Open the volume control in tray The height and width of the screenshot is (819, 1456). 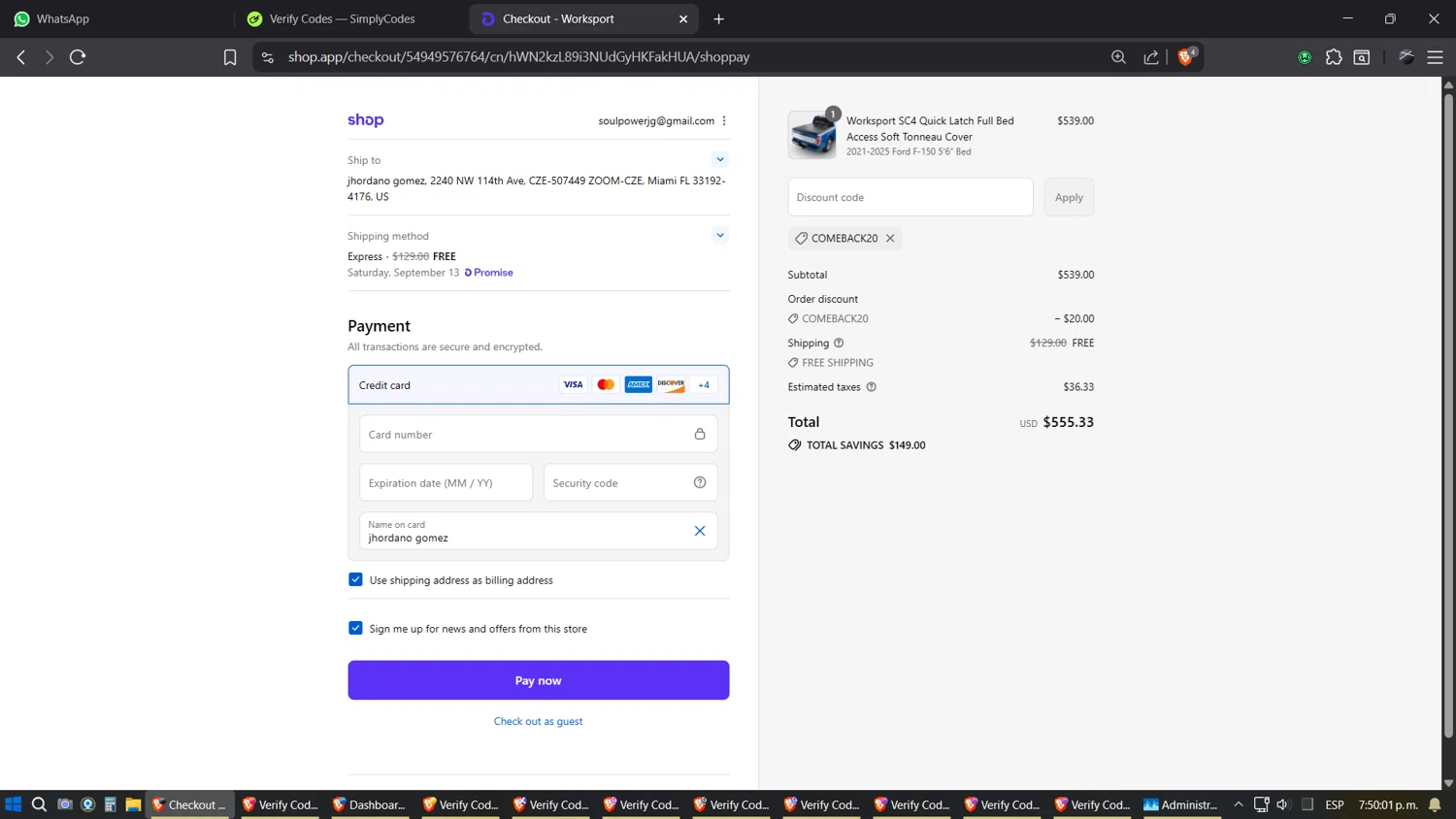point(1282,804)
